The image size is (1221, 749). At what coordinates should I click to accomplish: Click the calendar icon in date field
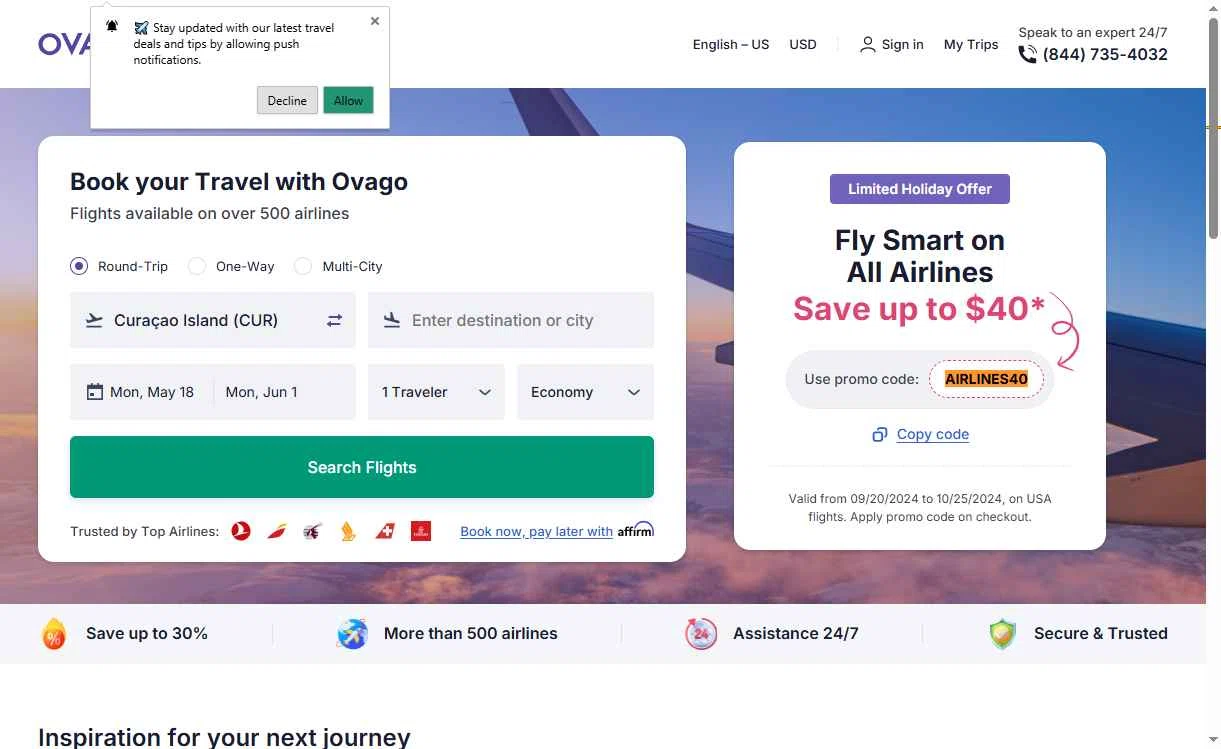point(95,392)
